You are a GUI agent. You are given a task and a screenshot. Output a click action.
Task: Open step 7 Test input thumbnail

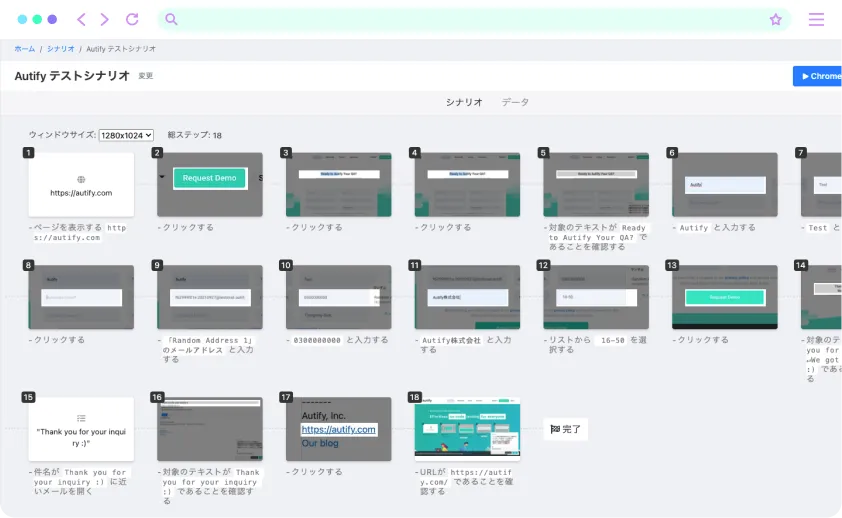click(x=822, y=185)
